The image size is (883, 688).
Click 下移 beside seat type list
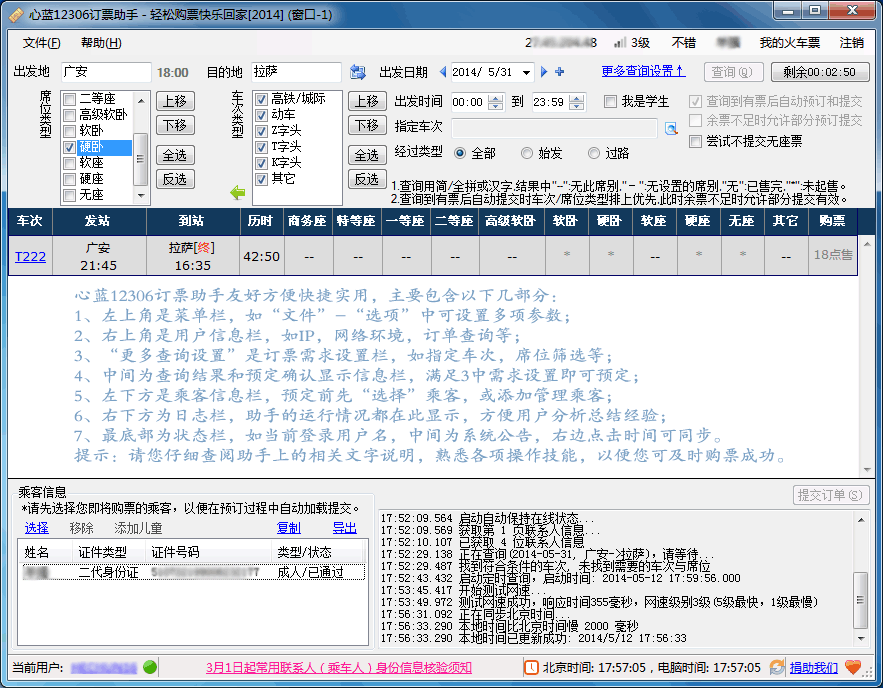175,125
